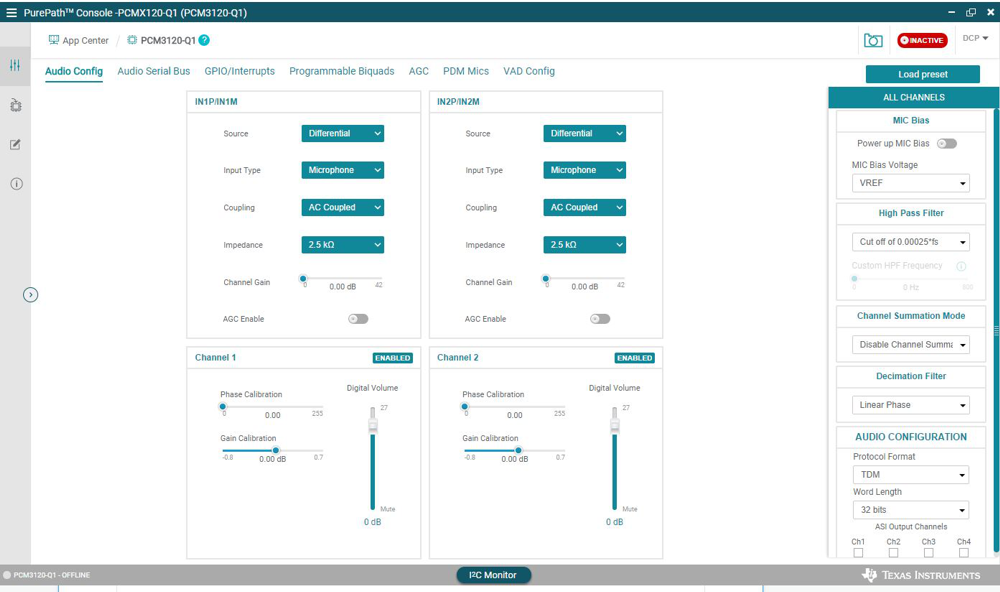Open the IN1P/IN1M Source dropdown
1000x592 pixels.
coord(342,133)
